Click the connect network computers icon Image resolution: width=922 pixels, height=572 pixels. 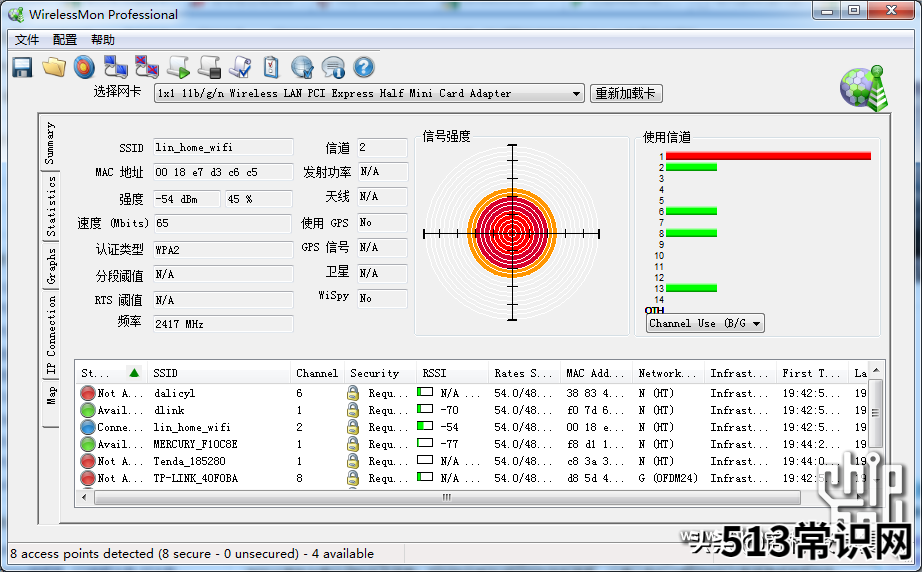116,67
